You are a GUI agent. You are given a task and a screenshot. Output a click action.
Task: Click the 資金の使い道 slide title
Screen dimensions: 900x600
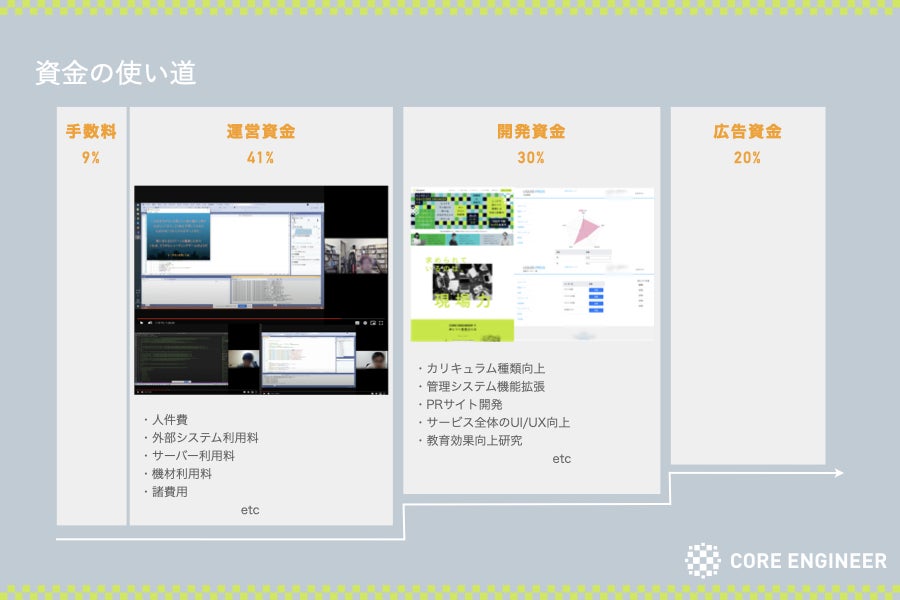[115, 74]
